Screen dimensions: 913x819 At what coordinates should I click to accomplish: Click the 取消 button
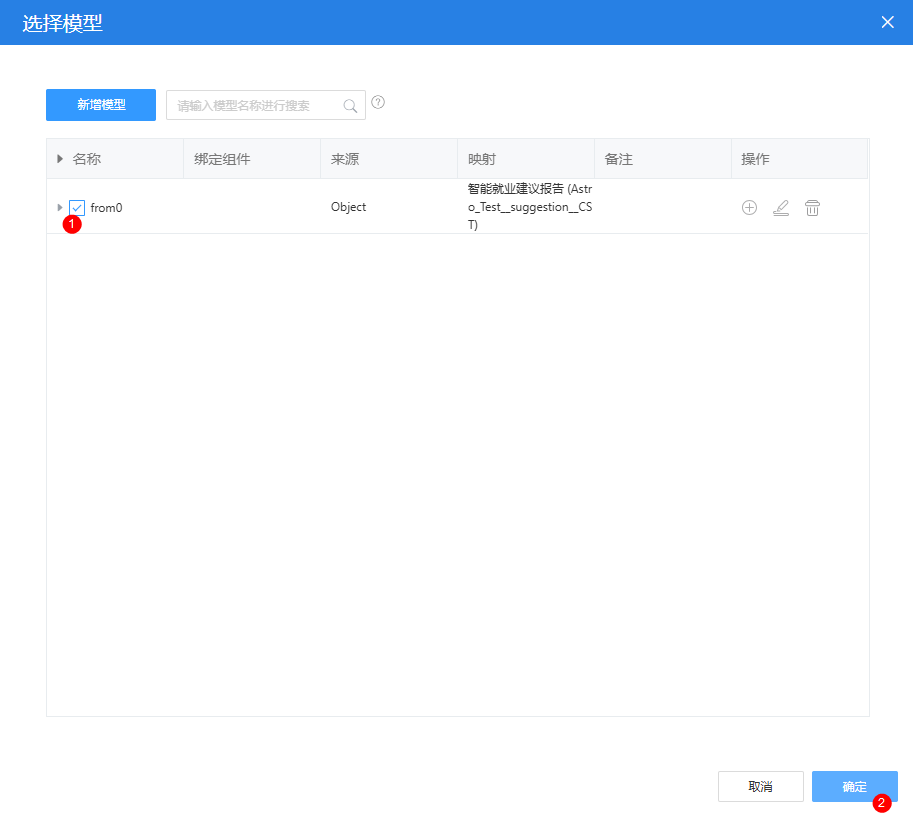(x=760, y=786)
